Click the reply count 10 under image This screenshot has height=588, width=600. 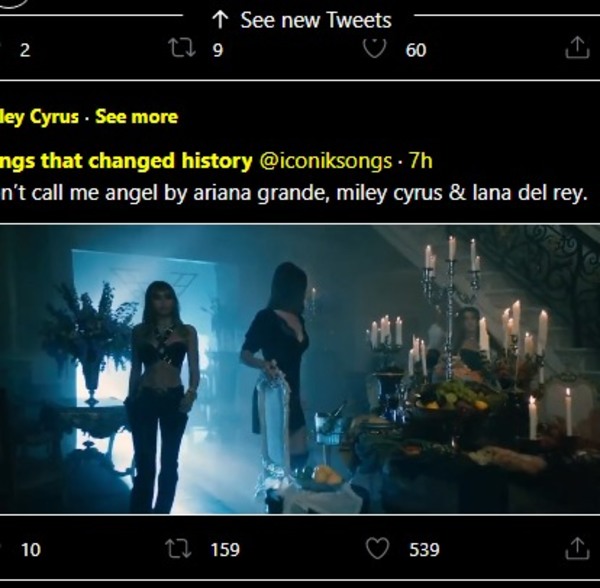click(x=30, y=549)
